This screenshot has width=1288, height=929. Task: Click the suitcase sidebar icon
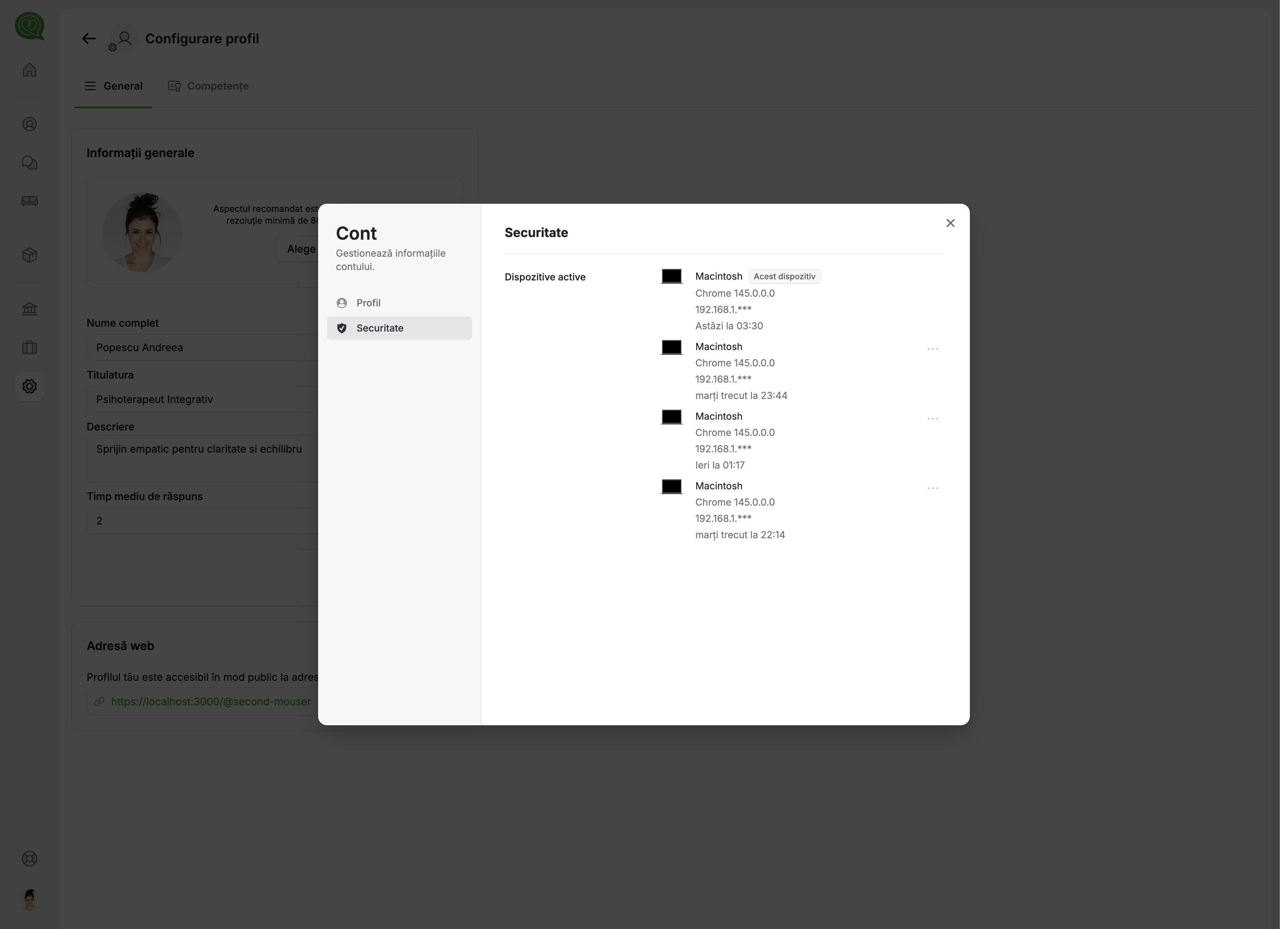30,347
